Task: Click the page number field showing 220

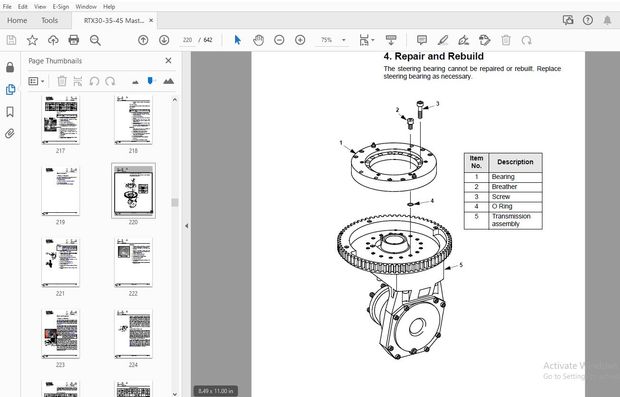Action: tap(187, 40)
